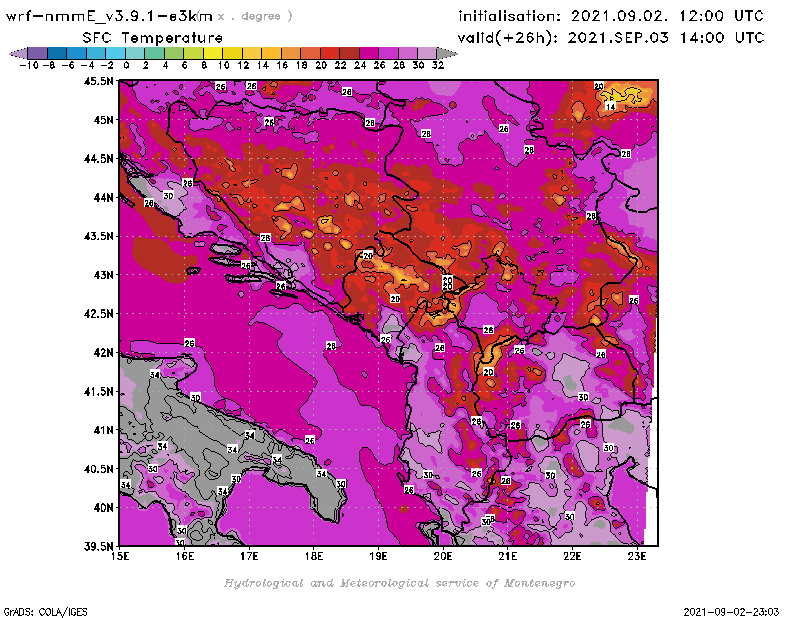Click the red legend swatch between 20 and 22
Screen dimensions: 800x618
pyautogui.click(x=330, y=54)
